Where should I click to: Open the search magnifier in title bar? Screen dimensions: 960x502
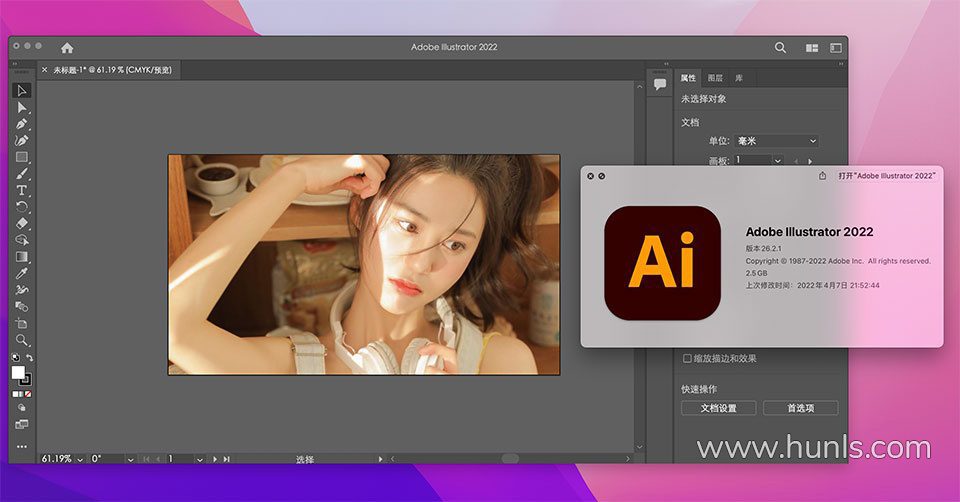tap(780, 48)
